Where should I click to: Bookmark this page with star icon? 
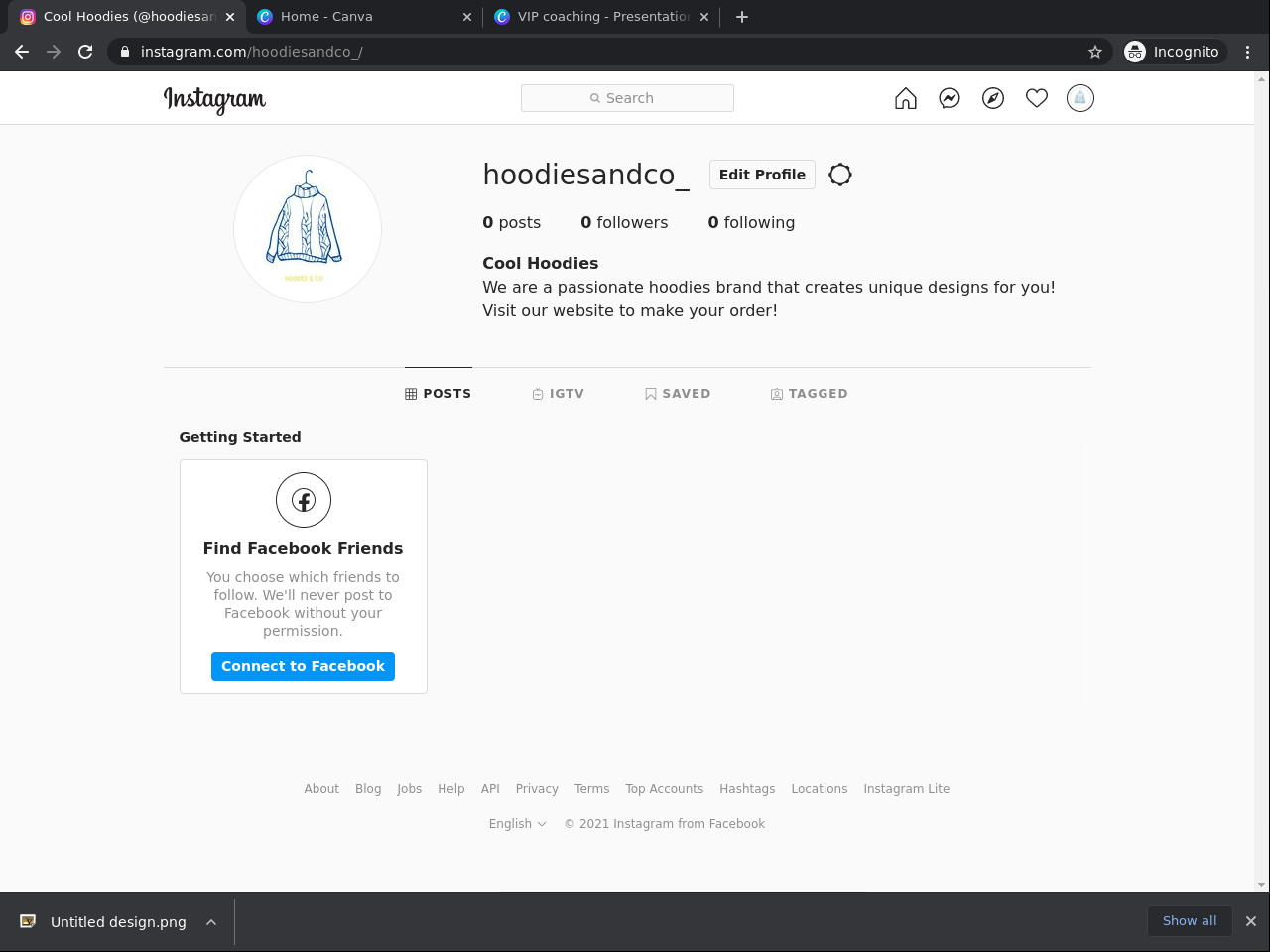pyautogui.click(x=1095, y=52)
